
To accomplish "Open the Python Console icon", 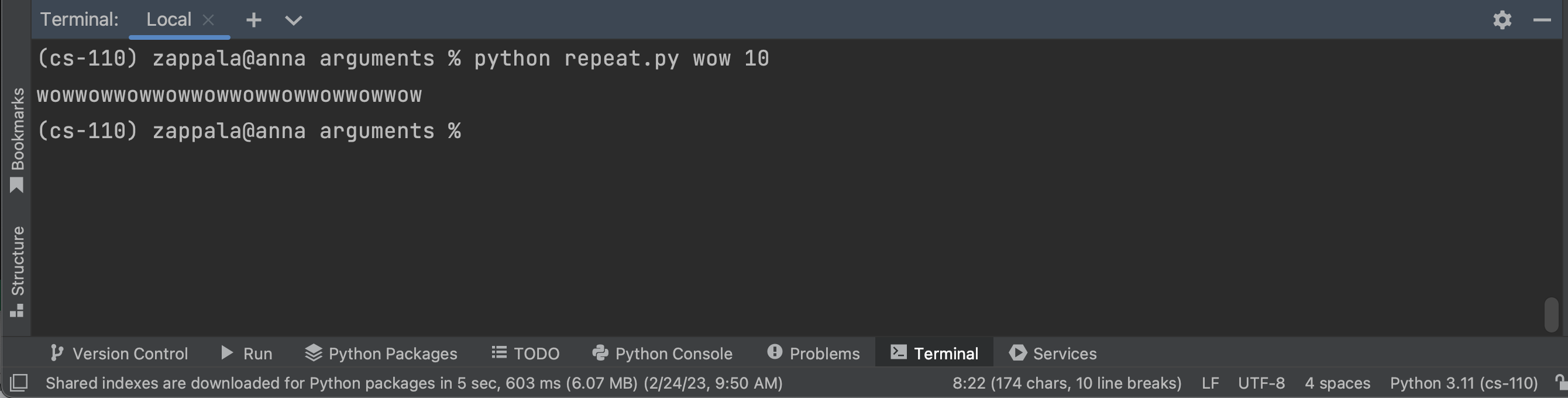I will (x=662, y=353).
